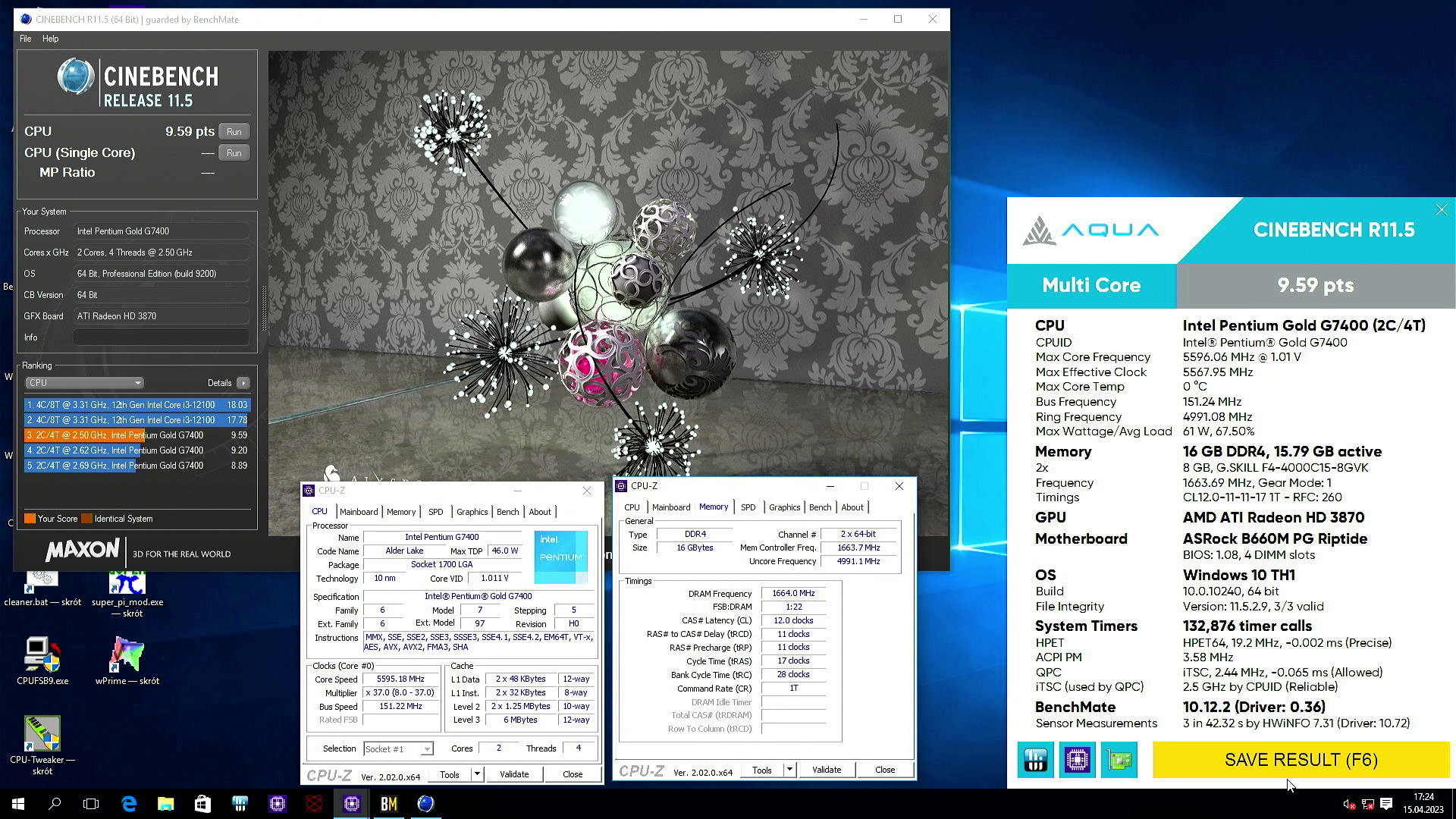This screenshot has height=819, width=1456.
Task: Open super_pi_mod.exe shortcut icon
Action: click(x=127, y=593)
